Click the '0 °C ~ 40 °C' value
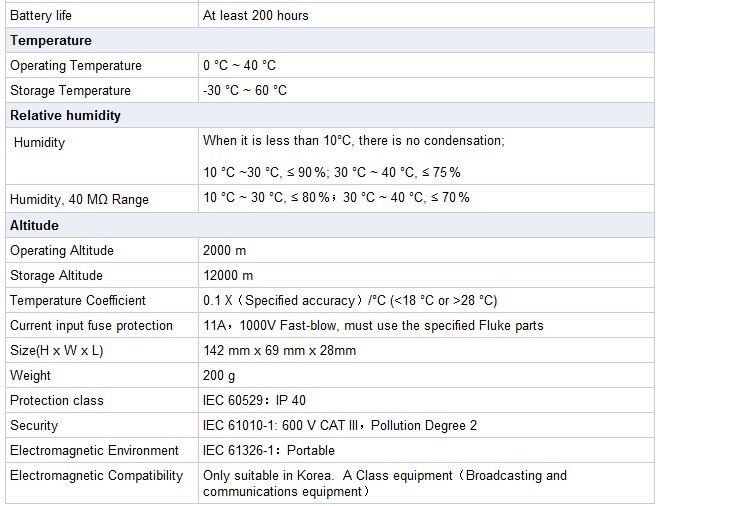 pyautogui.click(x=239, y=66)
